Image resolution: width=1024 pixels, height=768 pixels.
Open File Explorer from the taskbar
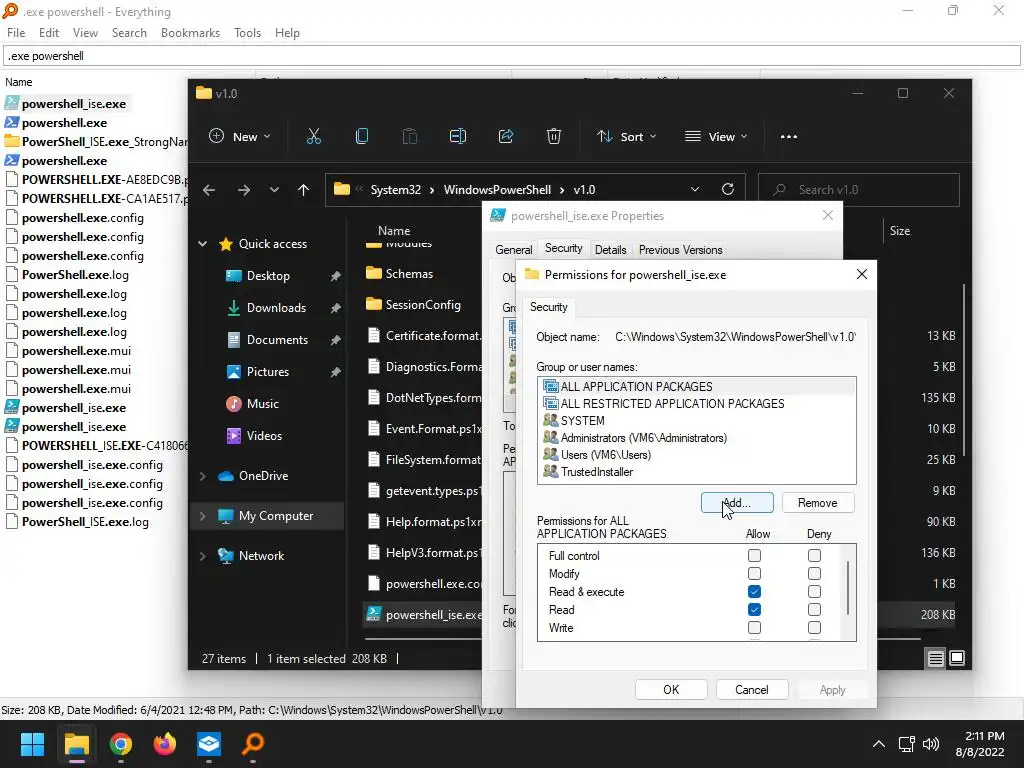coord(76,744)
